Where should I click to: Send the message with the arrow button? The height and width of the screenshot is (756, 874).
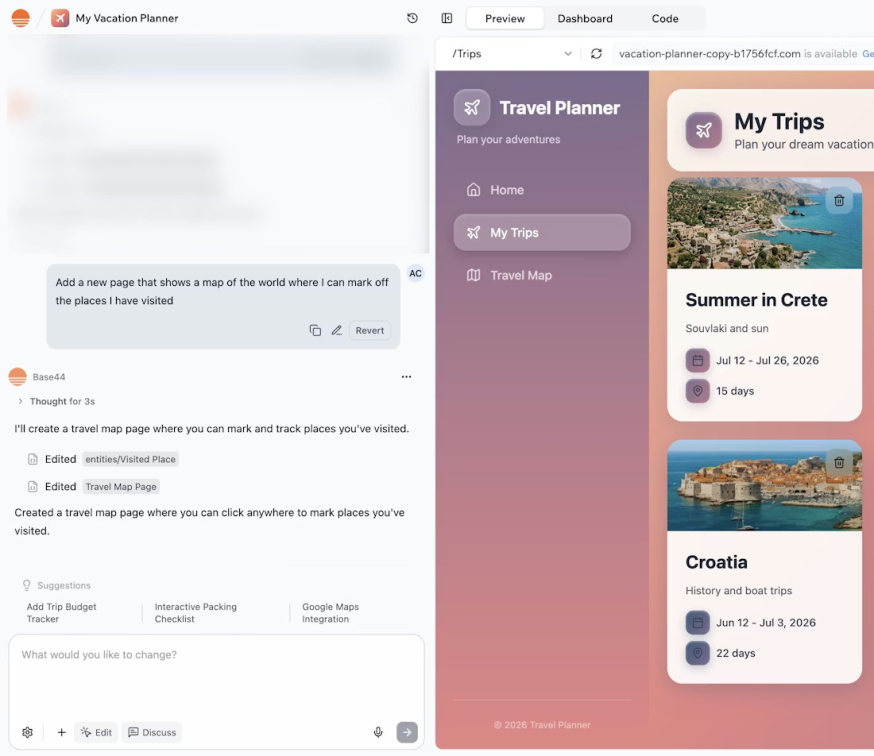click(407, 732)
